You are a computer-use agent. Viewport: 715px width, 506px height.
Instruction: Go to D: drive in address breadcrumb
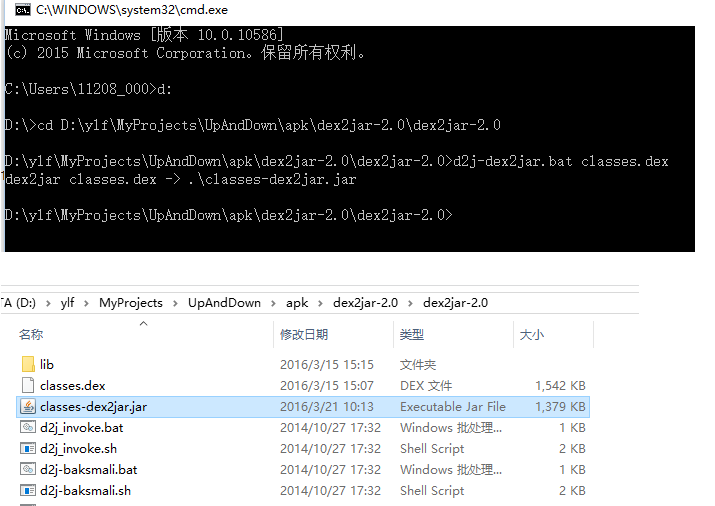tap(19, 303)
